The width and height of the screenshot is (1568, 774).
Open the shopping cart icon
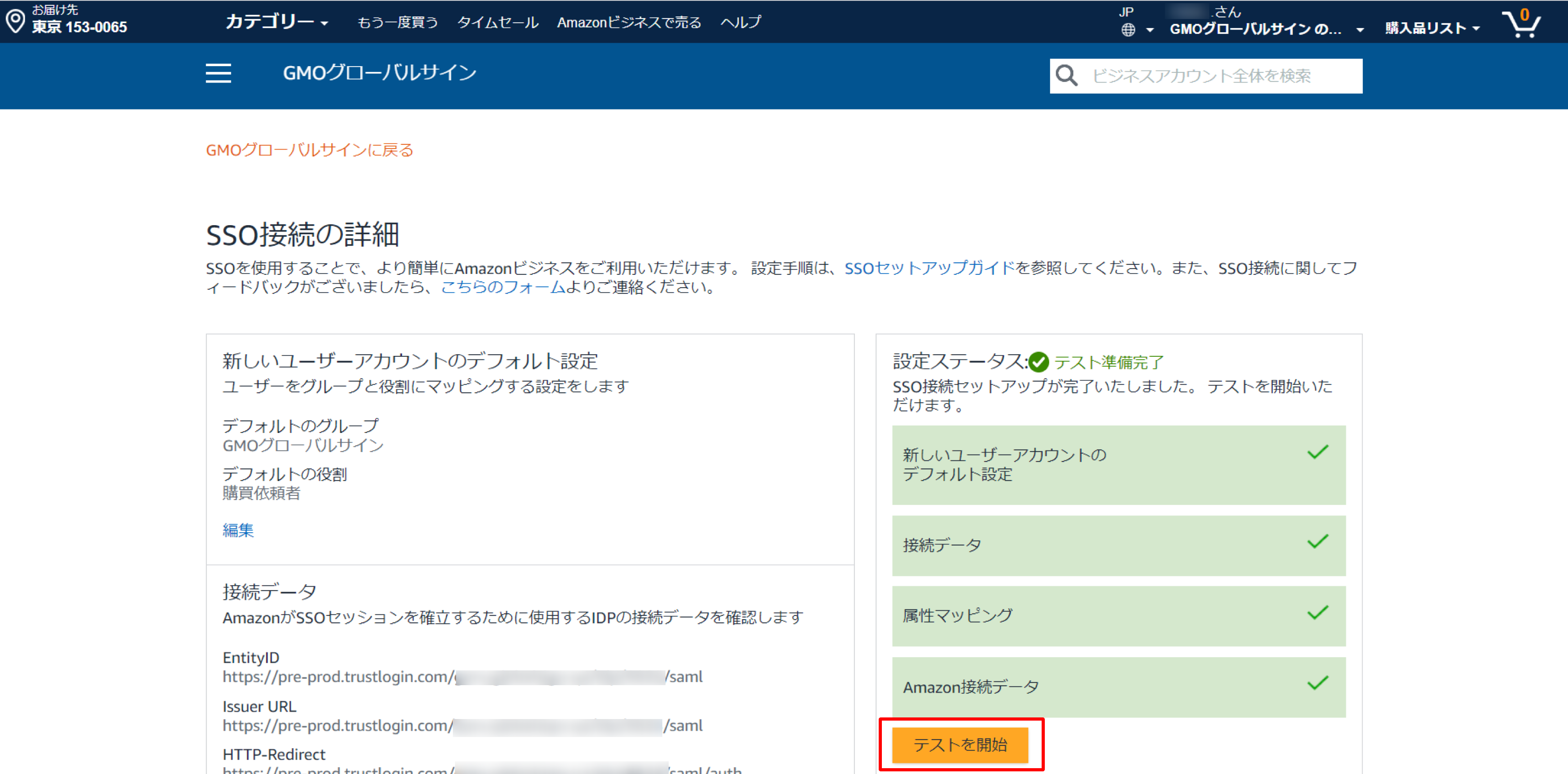click(x=1521, y=23)
